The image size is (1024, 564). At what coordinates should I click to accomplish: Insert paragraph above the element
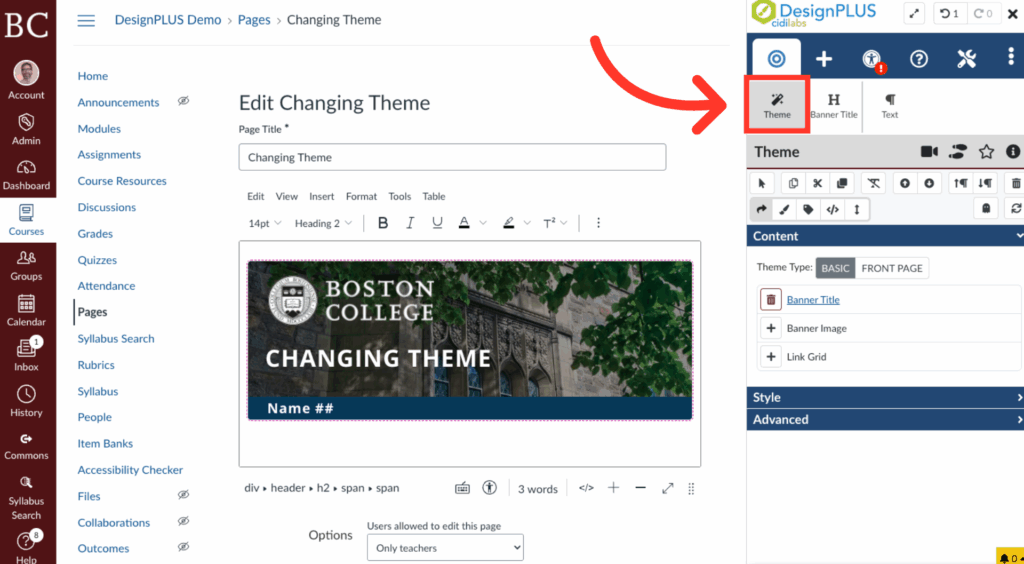click(961, 183)
